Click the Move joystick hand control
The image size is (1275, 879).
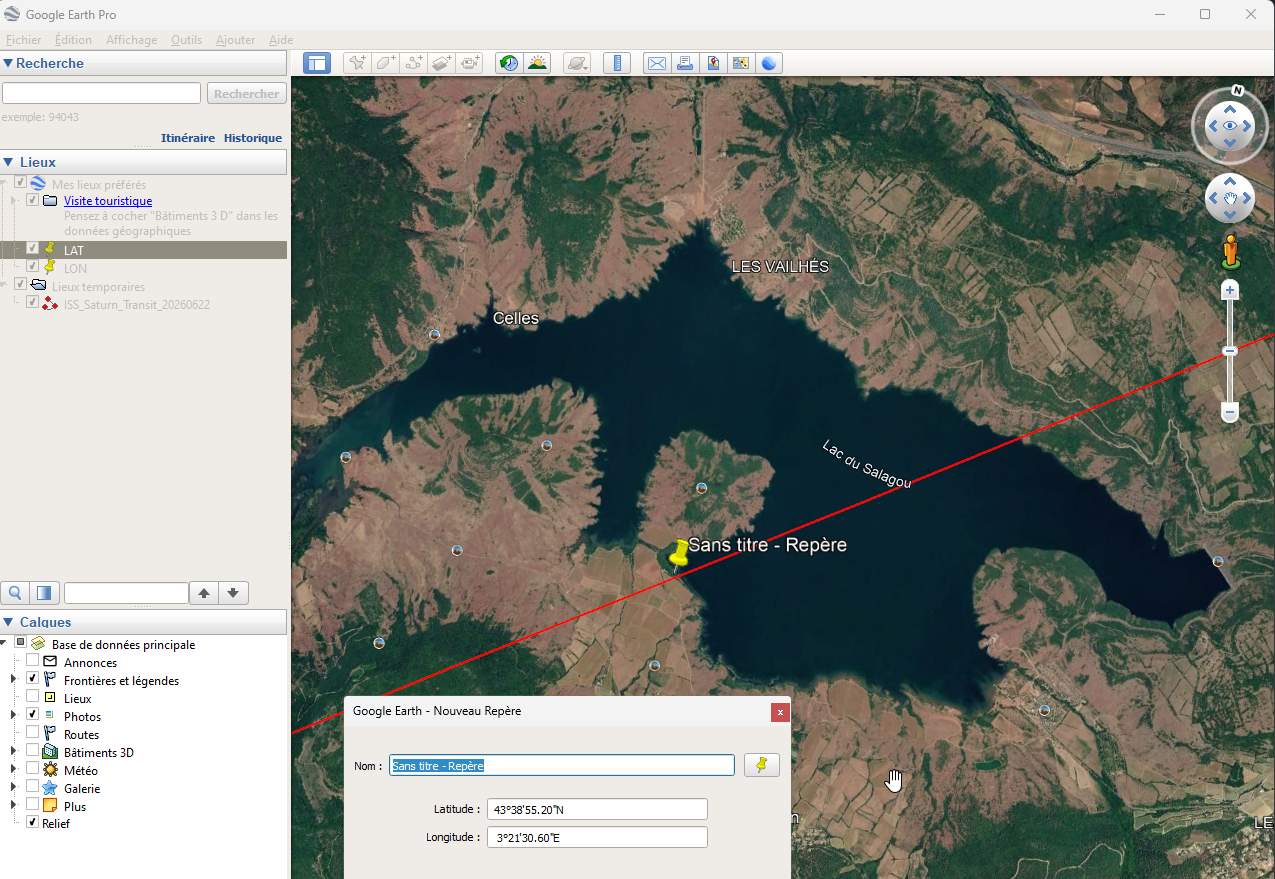(x=1230, y=198)
